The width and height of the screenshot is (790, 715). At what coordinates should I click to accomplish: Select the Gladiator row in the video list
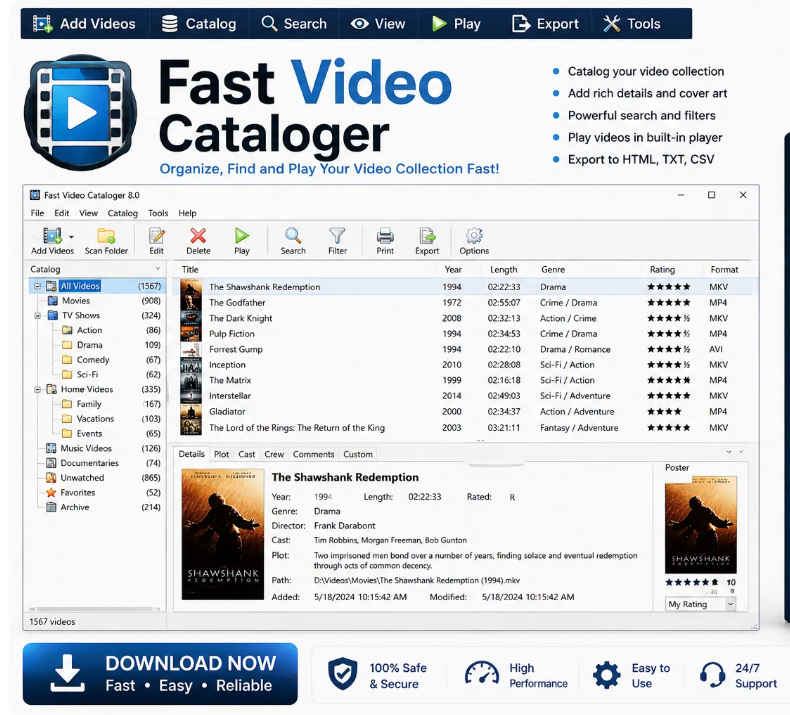pos(464,411)
